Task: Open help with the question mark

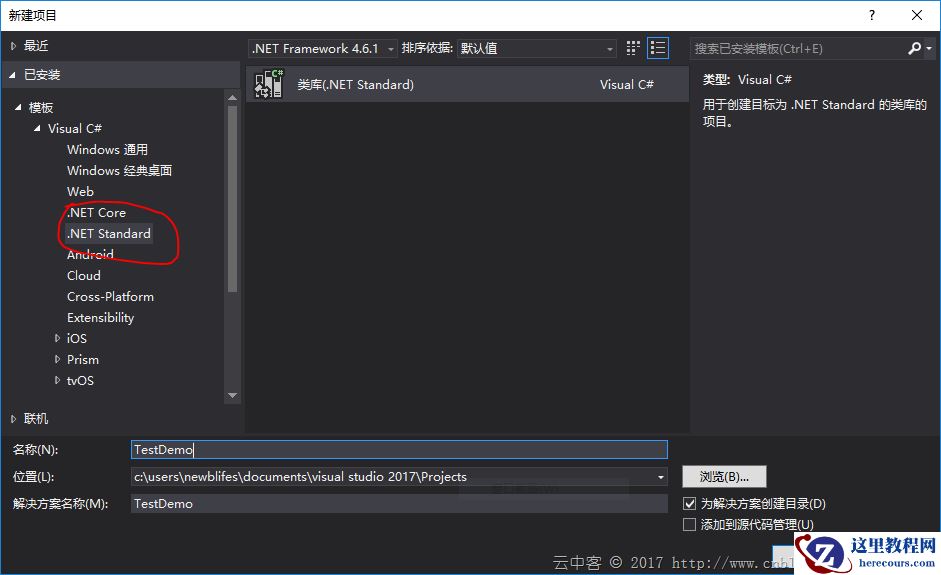Action: tap(872, 16)
